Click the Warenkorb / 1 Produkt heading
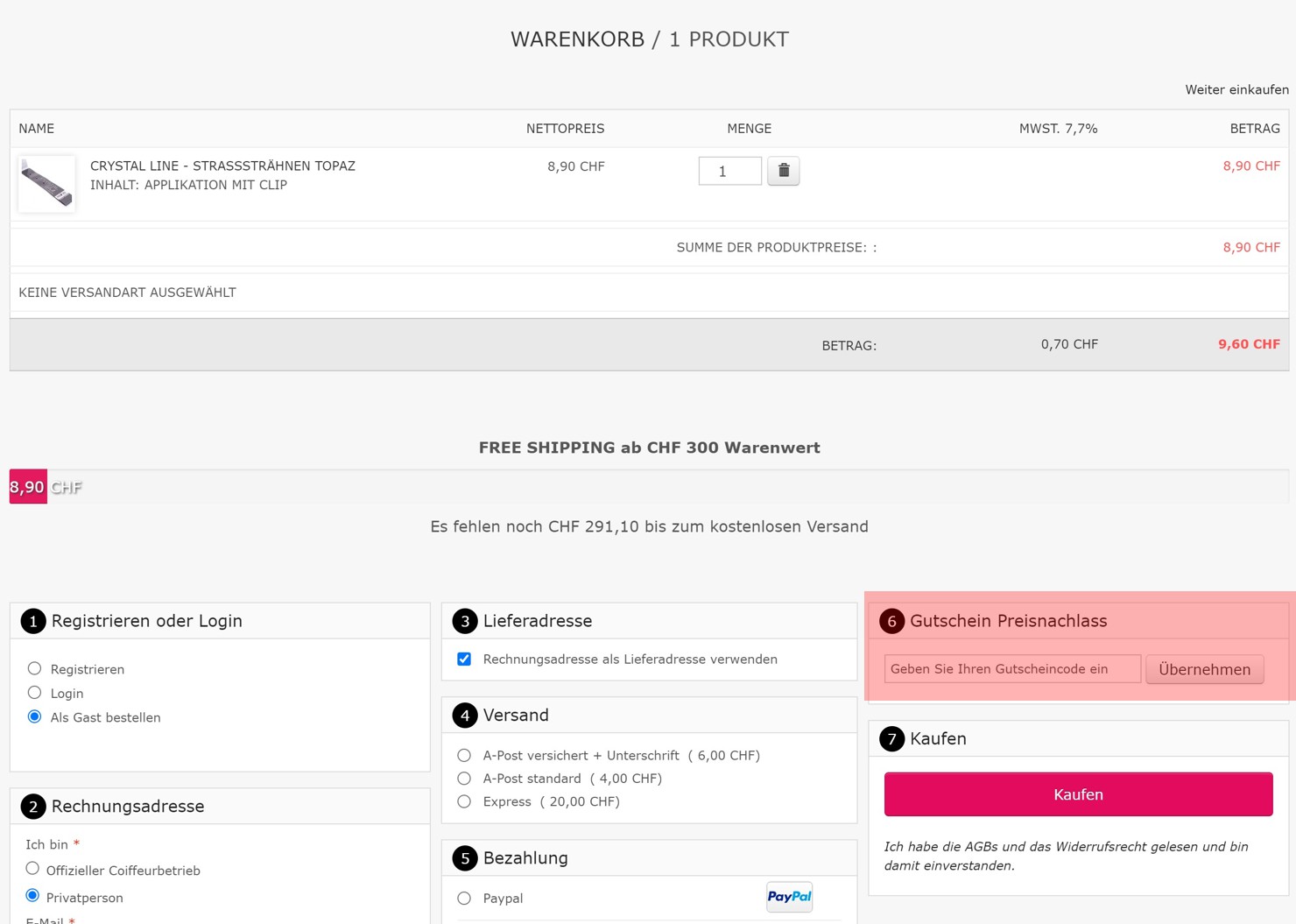The height and width of the screenshot is (924, 1296). tap(650, 39)
